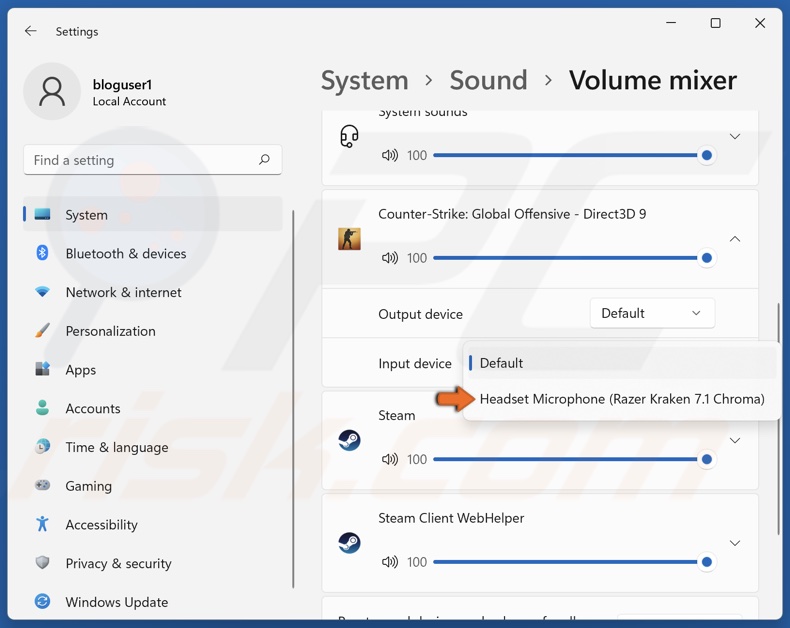Click the Windows Update sync icon
This screenshot has height=628, width=790.
pyautogui.click(x=42, y=601)
